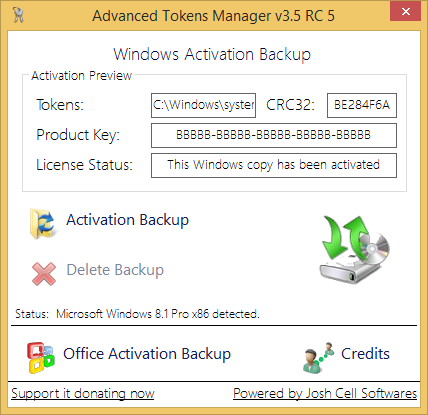Viewport: 428px width, 415px height.
Task: Click the Credits people icon
Action: click(318, 357)
